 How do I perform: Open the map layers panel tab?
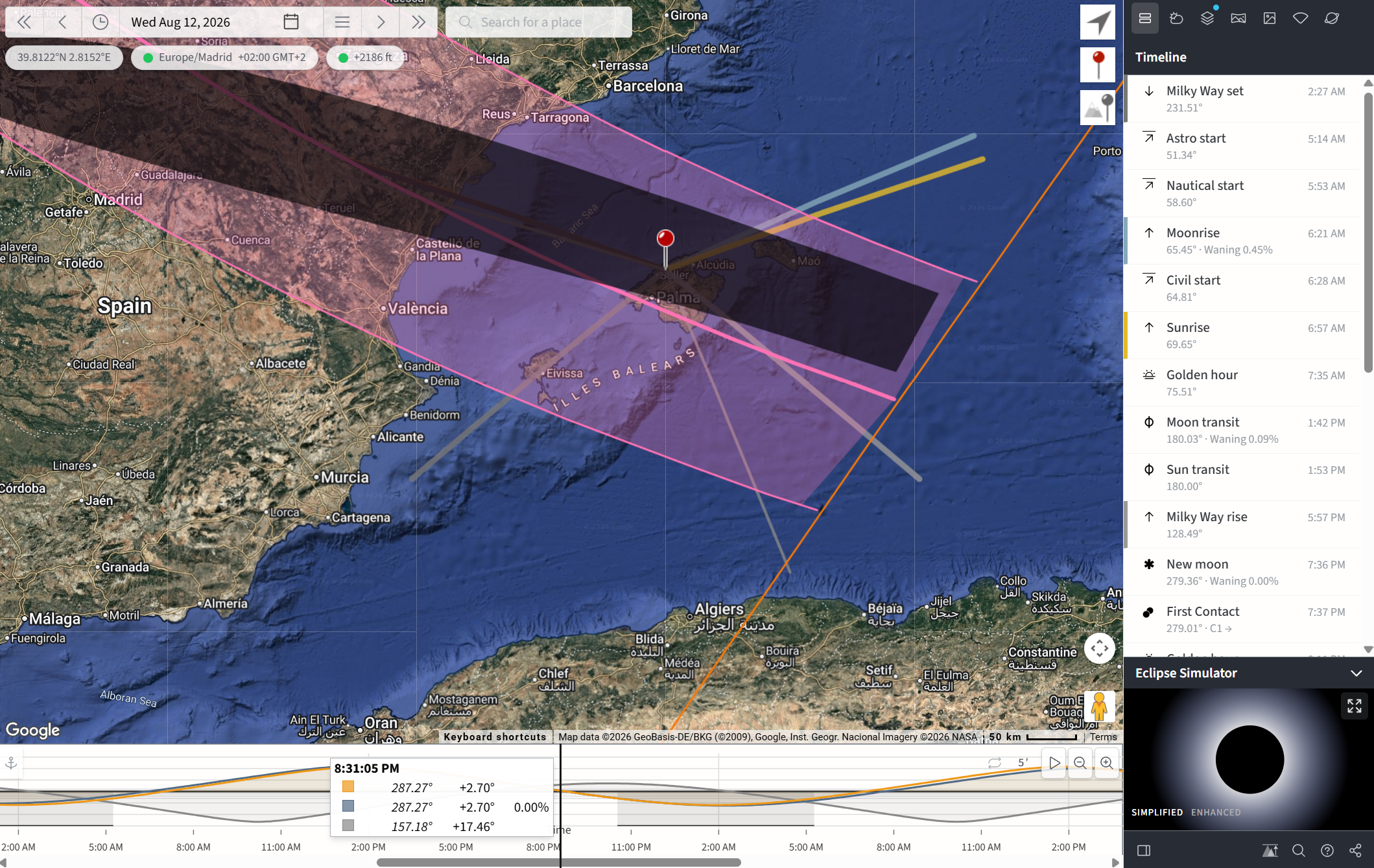point(1207,18)
